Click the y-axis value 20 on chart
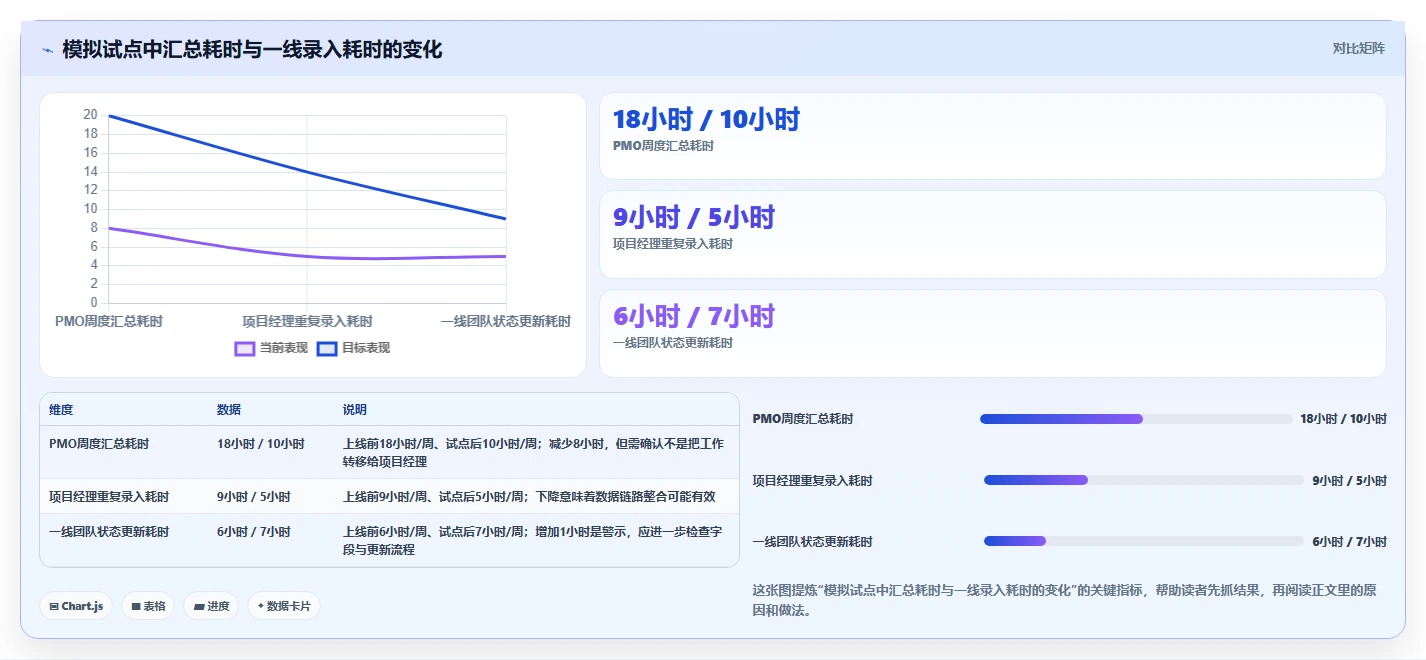Viewport: 1426px width, 660px height. 91,115
